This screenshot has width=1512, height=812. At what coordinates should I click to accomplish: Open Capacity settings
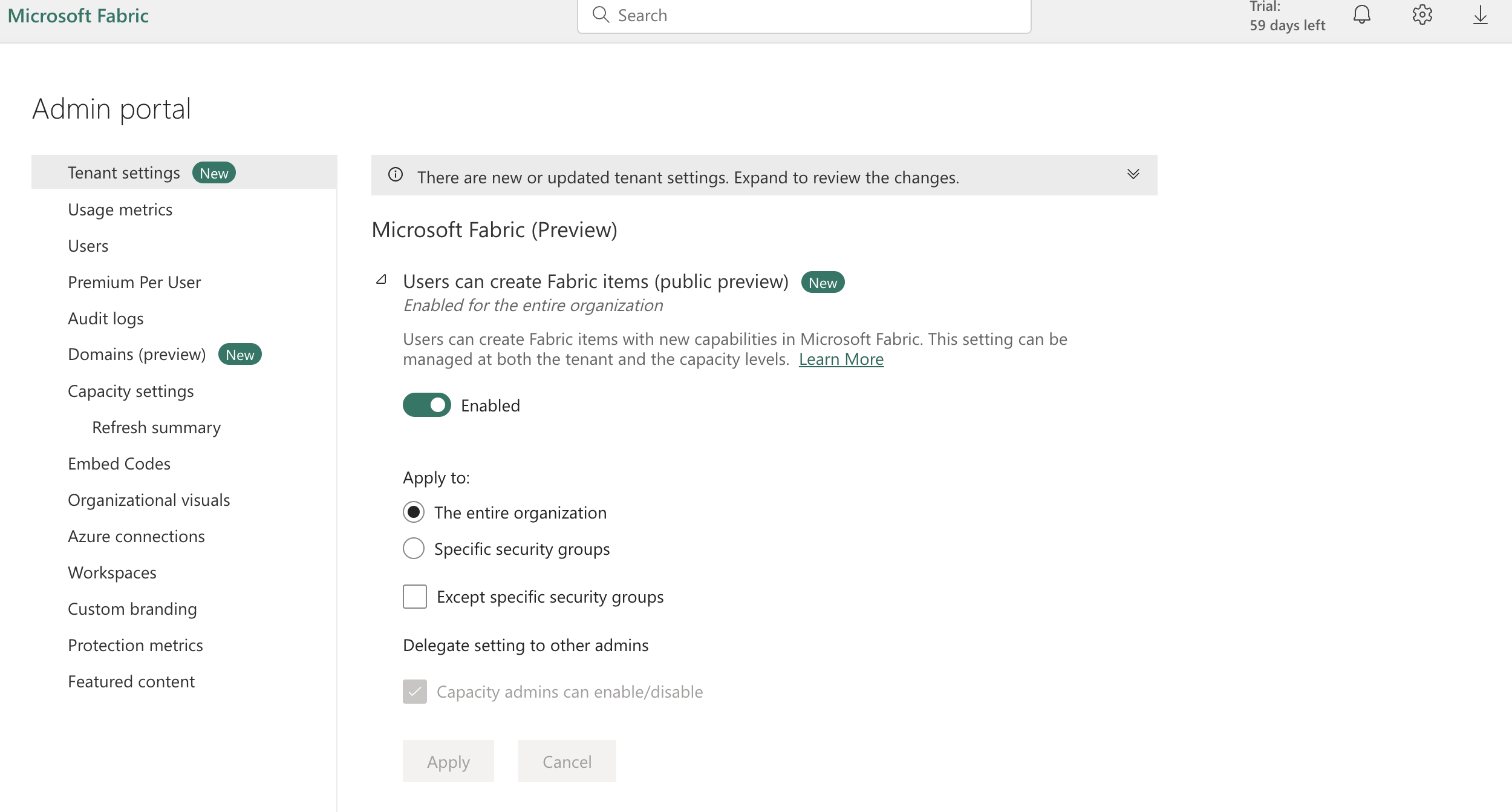131,391
